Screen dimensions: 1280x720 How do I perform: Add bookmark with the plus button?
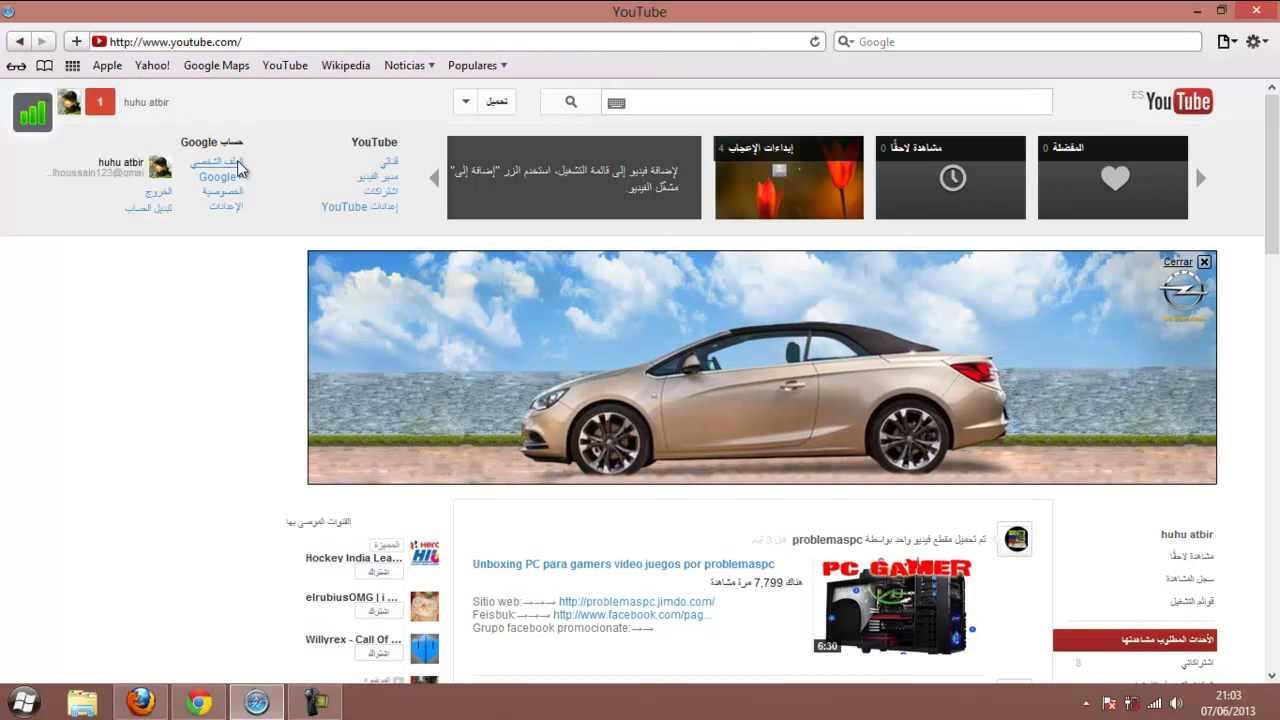coord(76,41)
